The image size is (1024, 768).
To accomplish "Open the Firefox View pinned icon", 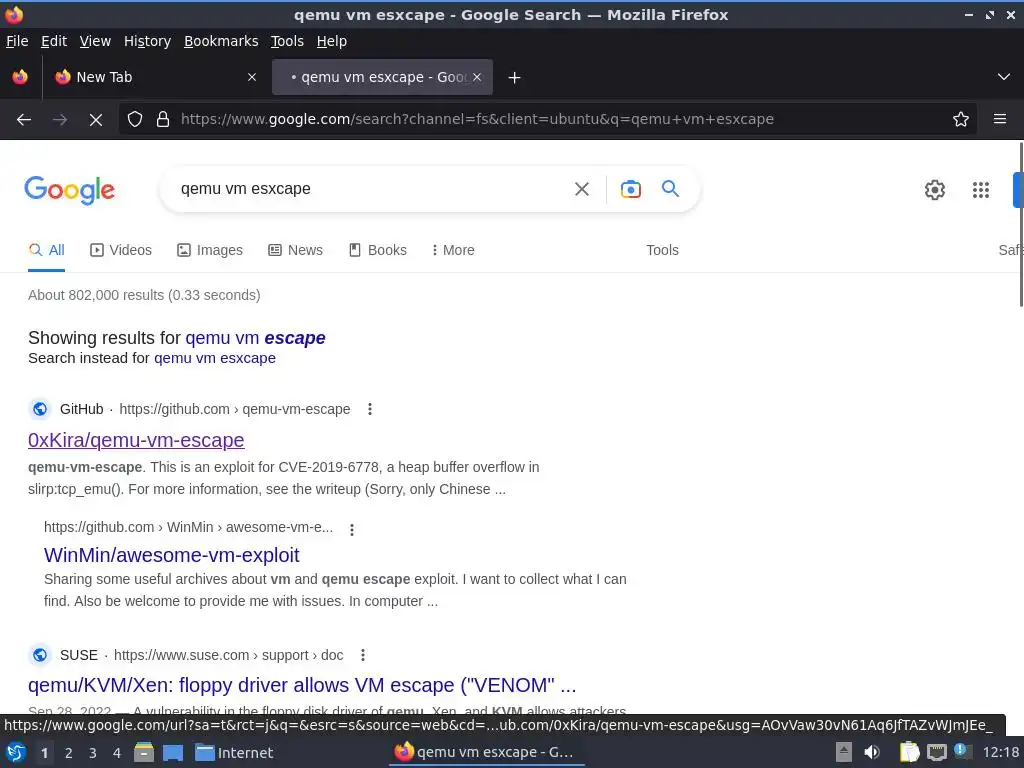I will coord(20,77).
